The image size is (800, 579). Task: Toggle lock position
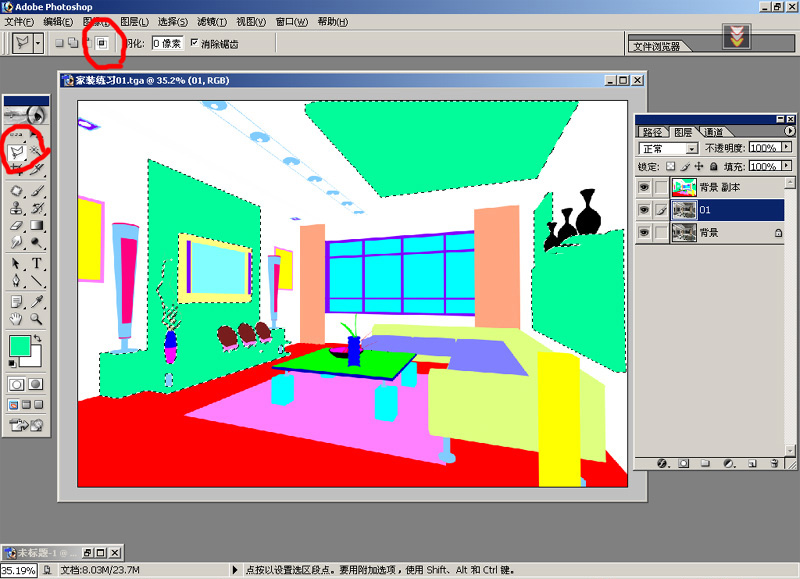pos(699,166)
